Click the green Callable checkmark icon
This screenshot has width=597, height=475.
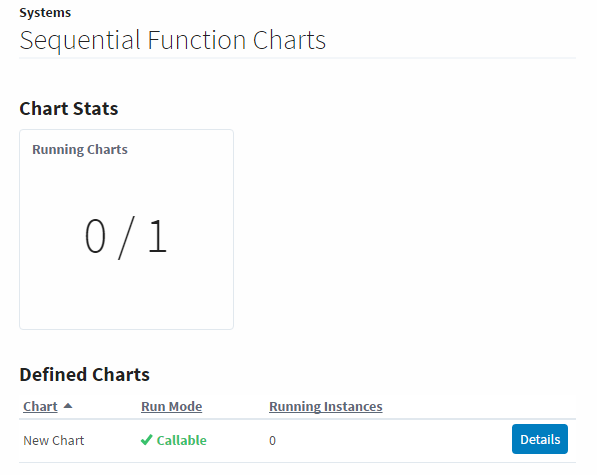(x=147, y=440)
